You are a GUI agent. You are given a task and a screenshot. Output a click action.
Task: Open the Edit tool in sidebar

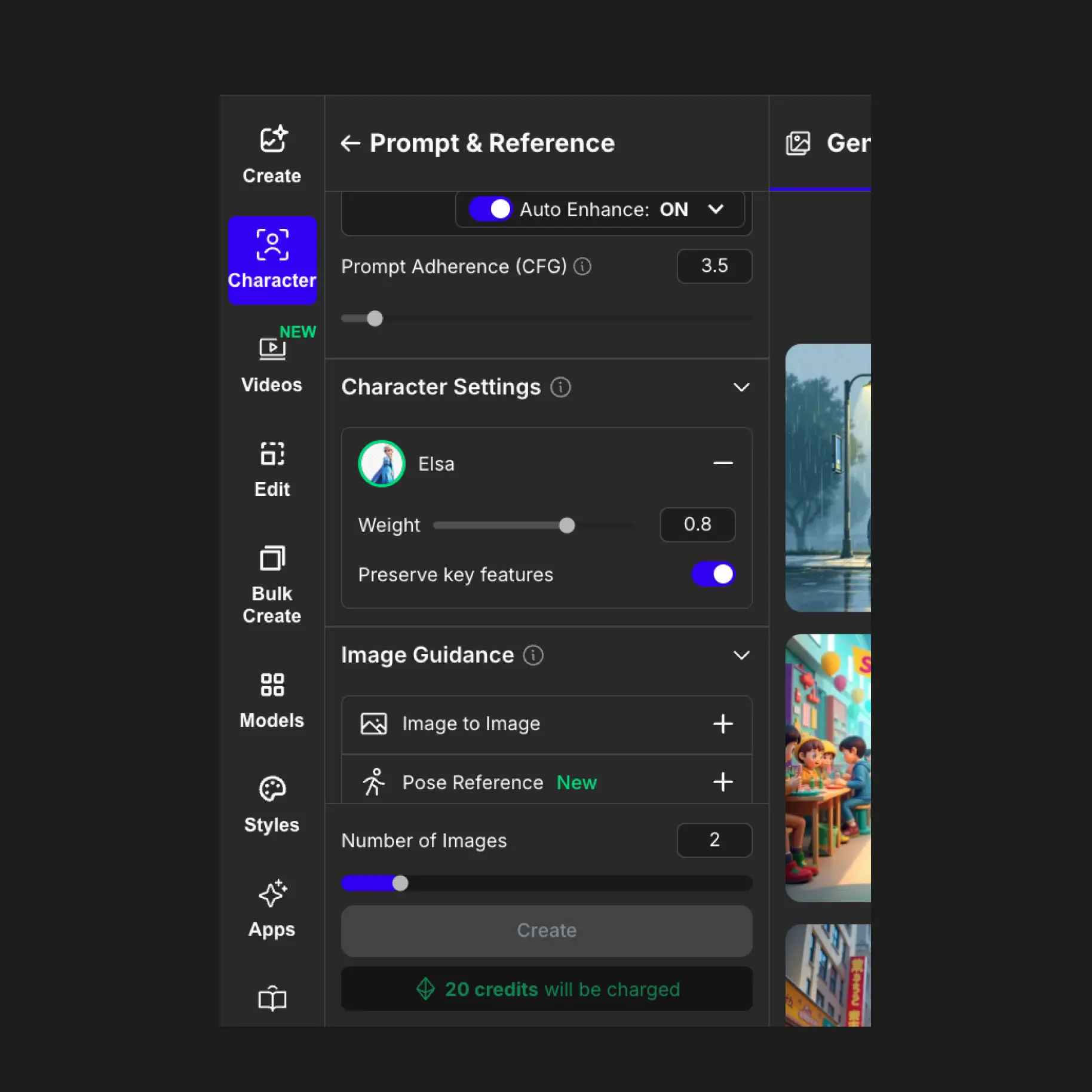272,470
